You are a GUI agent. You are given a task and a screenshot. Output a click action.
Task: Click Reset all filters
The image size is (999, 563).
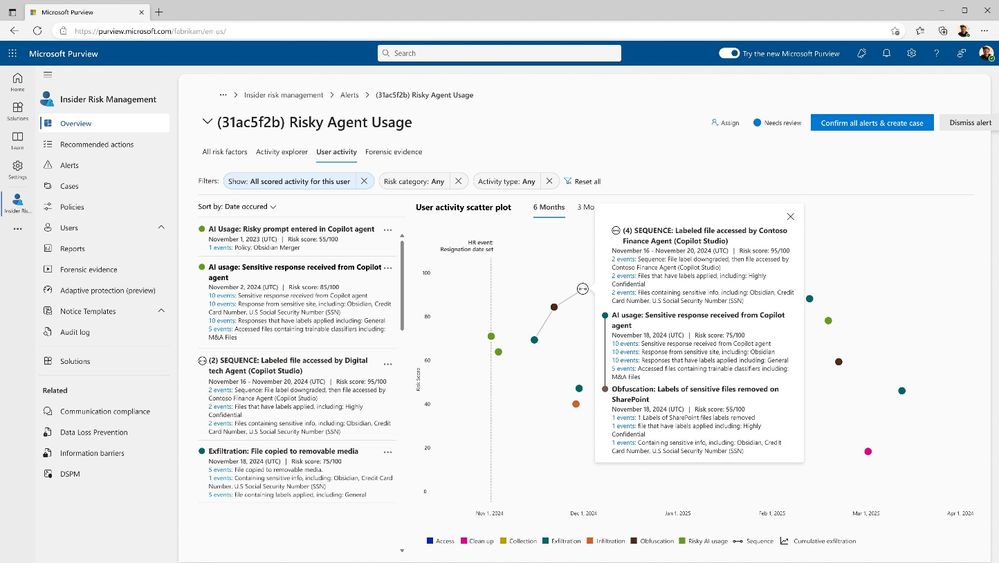click(x=582, y=182)
